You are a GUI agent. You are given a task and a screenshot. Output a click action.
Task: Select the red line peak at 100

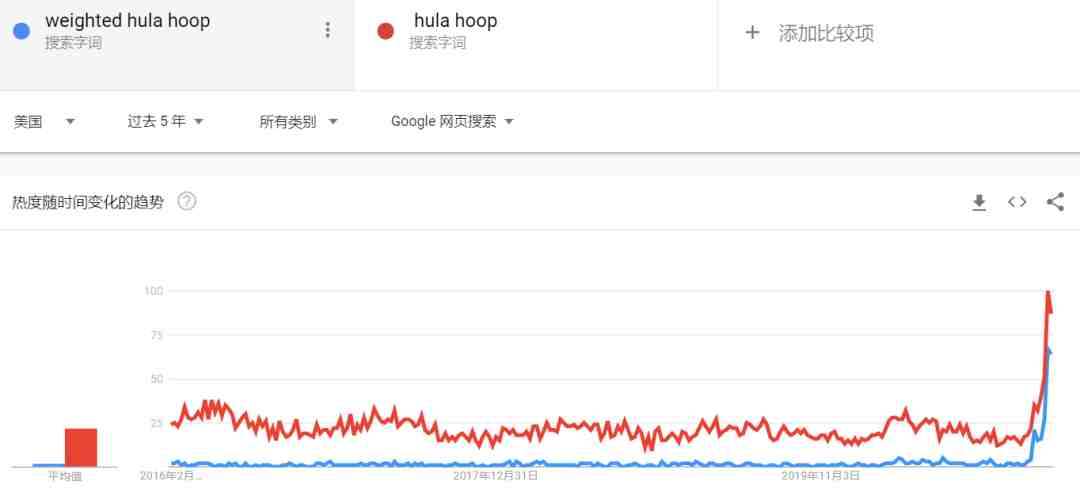click(x=1048, y=292)
